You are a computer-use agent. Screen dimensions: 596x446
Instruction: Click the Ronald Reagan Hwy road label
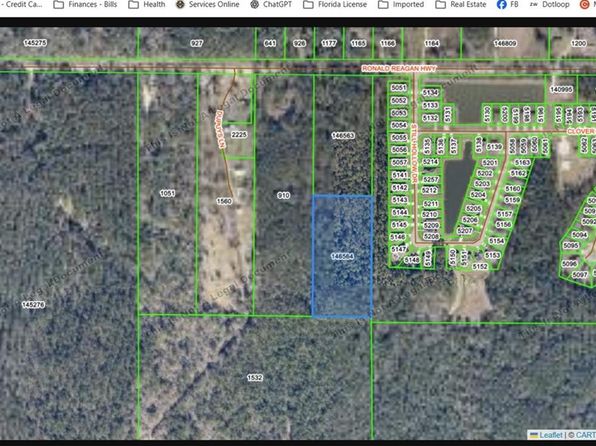[399, 68]
